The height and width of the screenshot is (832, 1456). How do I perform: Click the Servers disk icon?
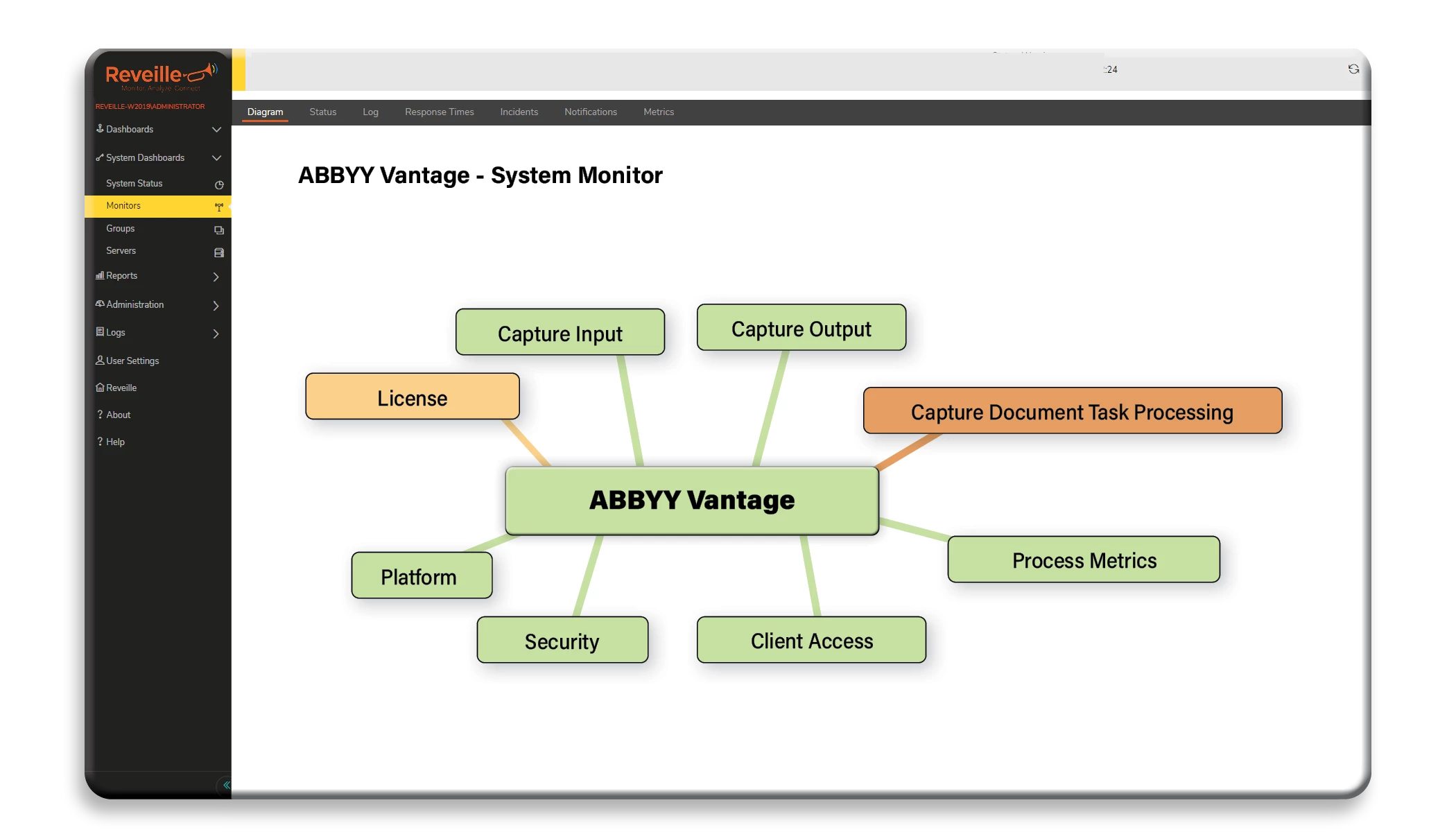tap(219, 252)
